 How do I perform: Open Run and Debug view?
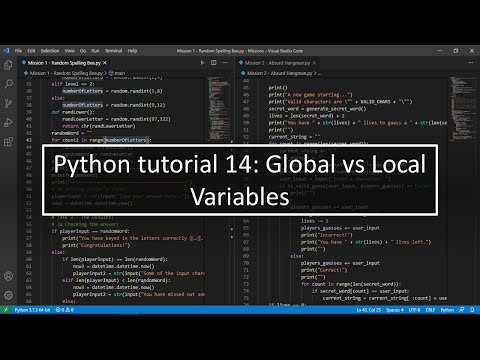click(8, 122)
